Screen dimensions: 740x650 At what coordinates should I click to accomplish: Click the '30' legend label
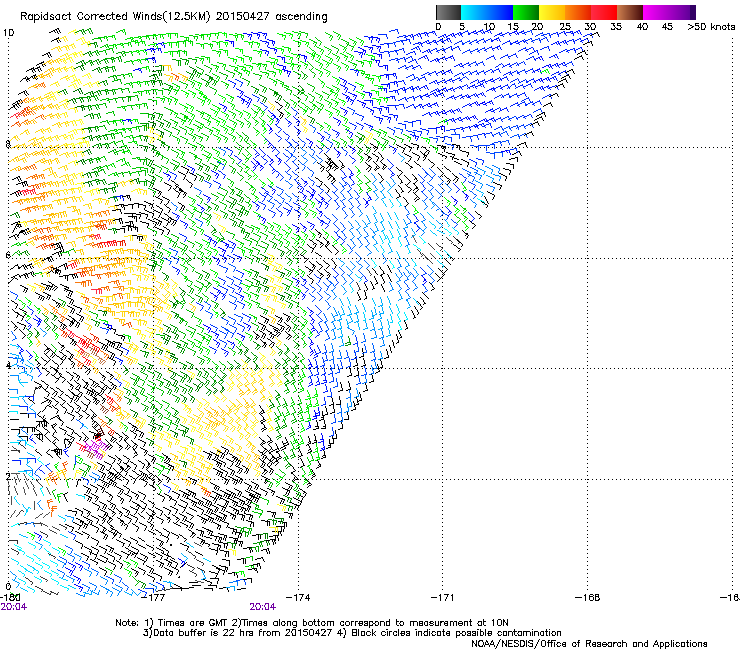pos(590,27)
